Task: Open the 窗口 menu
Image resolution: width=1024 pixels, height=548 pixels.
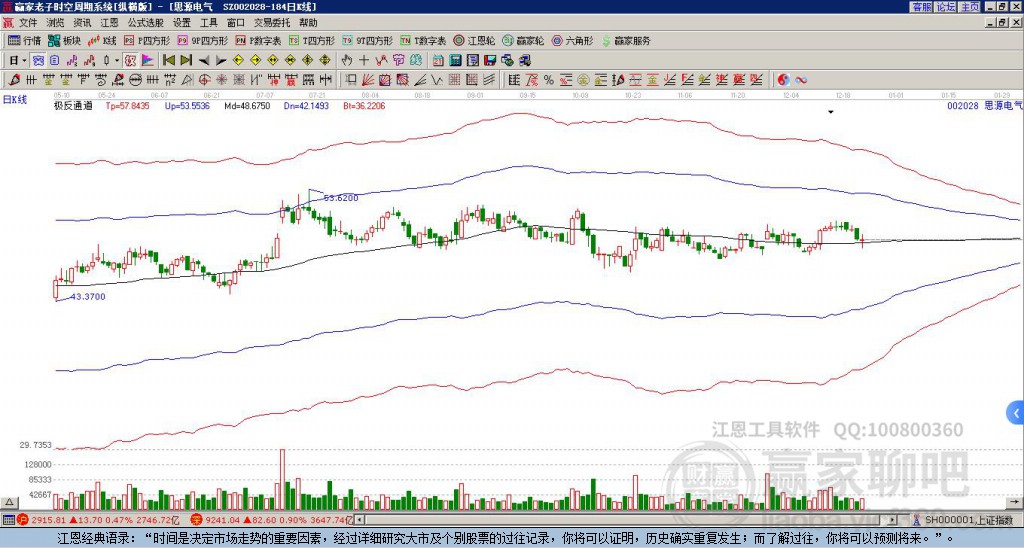Action: click(236, 23)
